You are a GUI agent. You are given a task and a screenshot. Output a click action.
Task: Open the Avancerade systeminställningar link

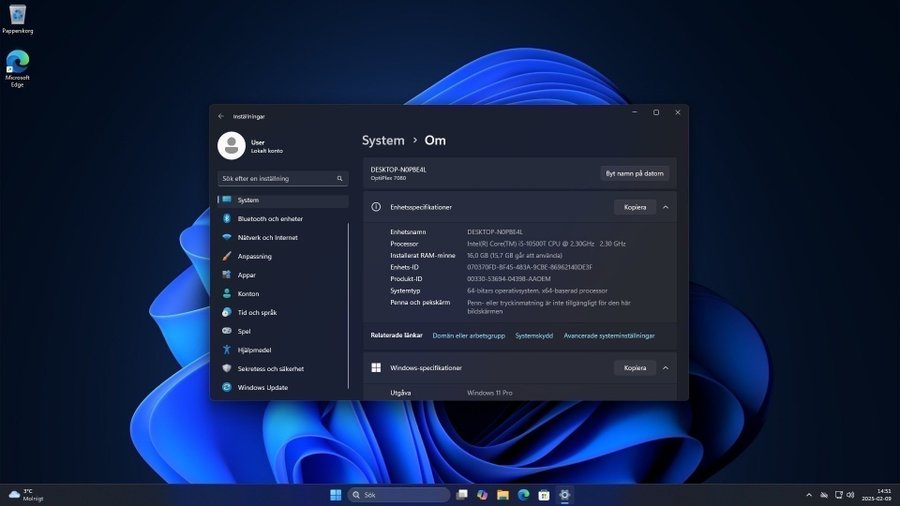(609, 336)
